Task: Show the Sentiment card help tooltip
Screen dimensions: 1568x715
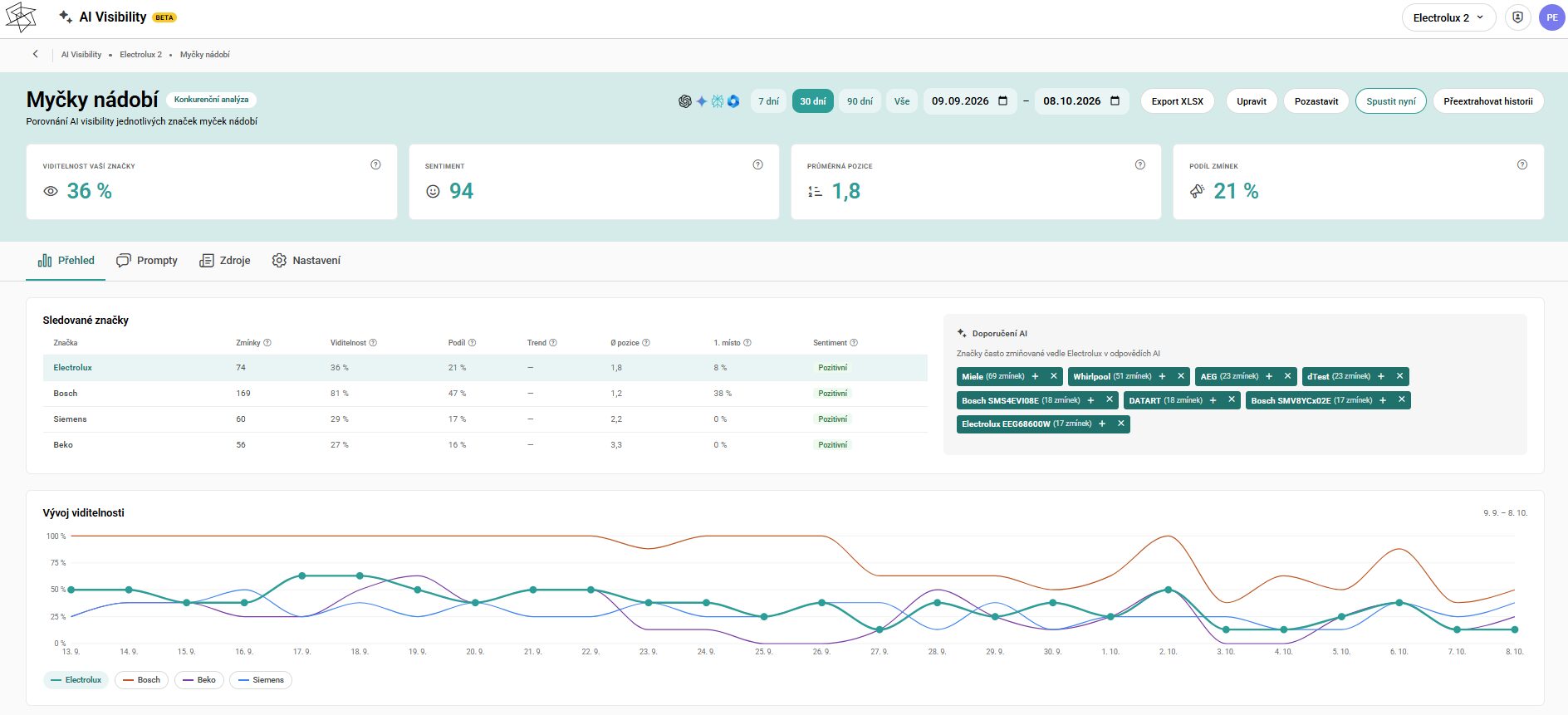Action: pos(757,164)
